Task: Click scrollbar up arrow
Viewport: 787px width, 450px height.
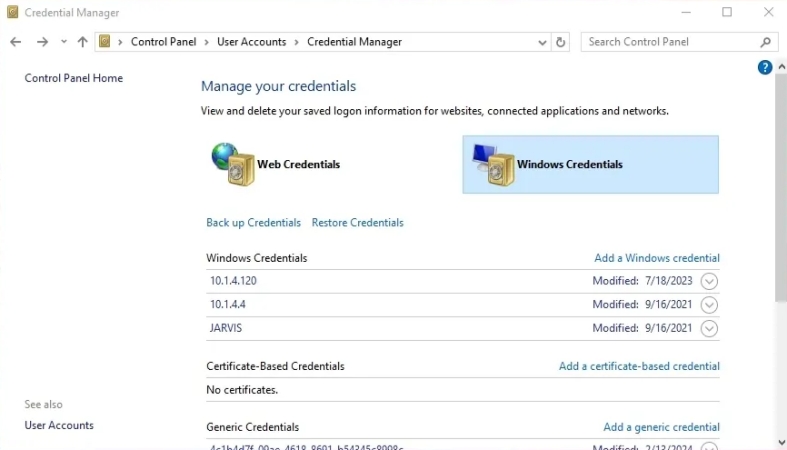Action: tap(781, 66)
